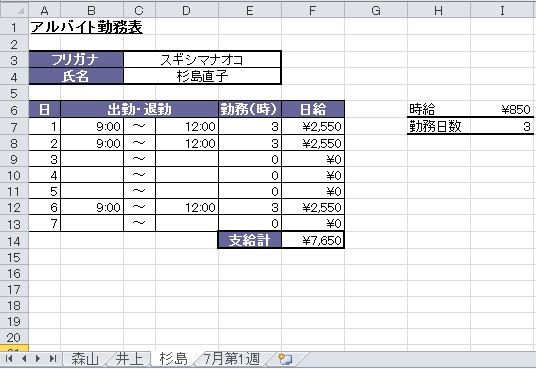536x369 pixels.
Task: Click the 時給 label cell
Action: 439,109
